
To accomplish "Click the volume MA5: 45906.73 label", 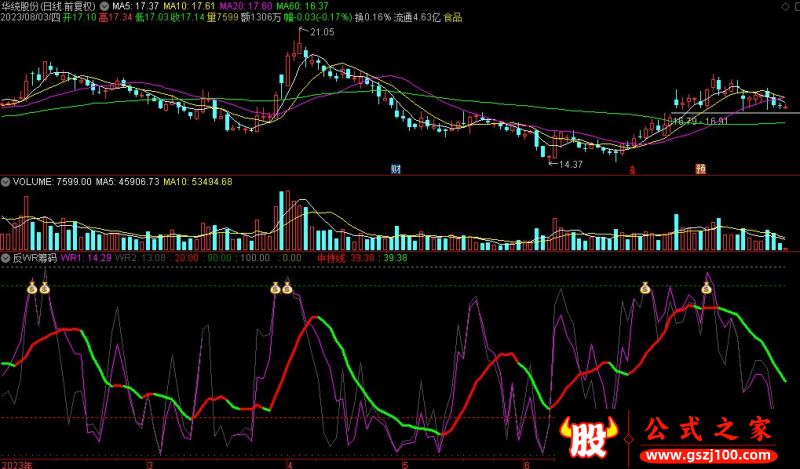I will pos(128,182).
